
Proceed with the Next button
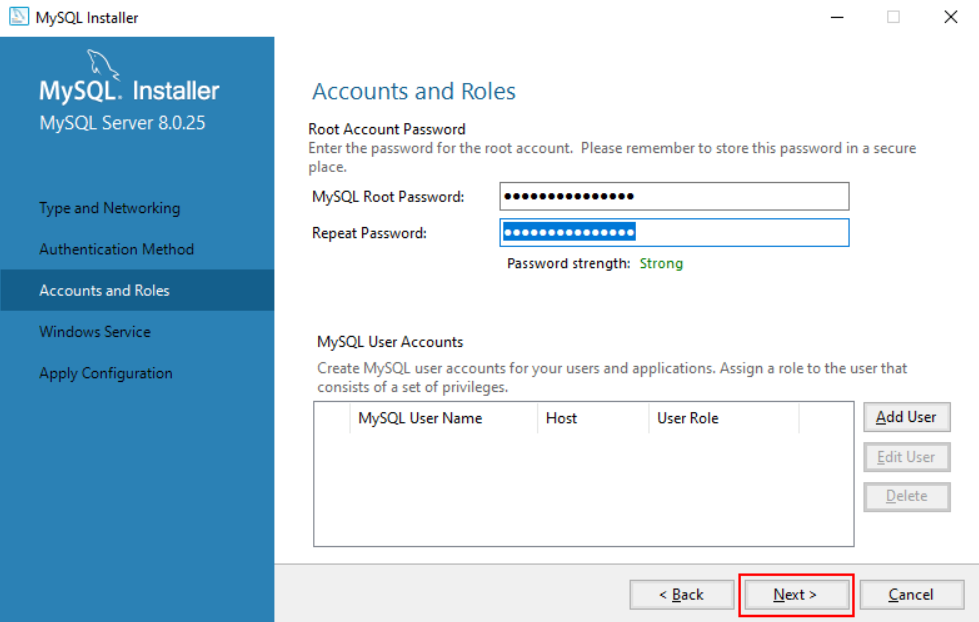795,595
